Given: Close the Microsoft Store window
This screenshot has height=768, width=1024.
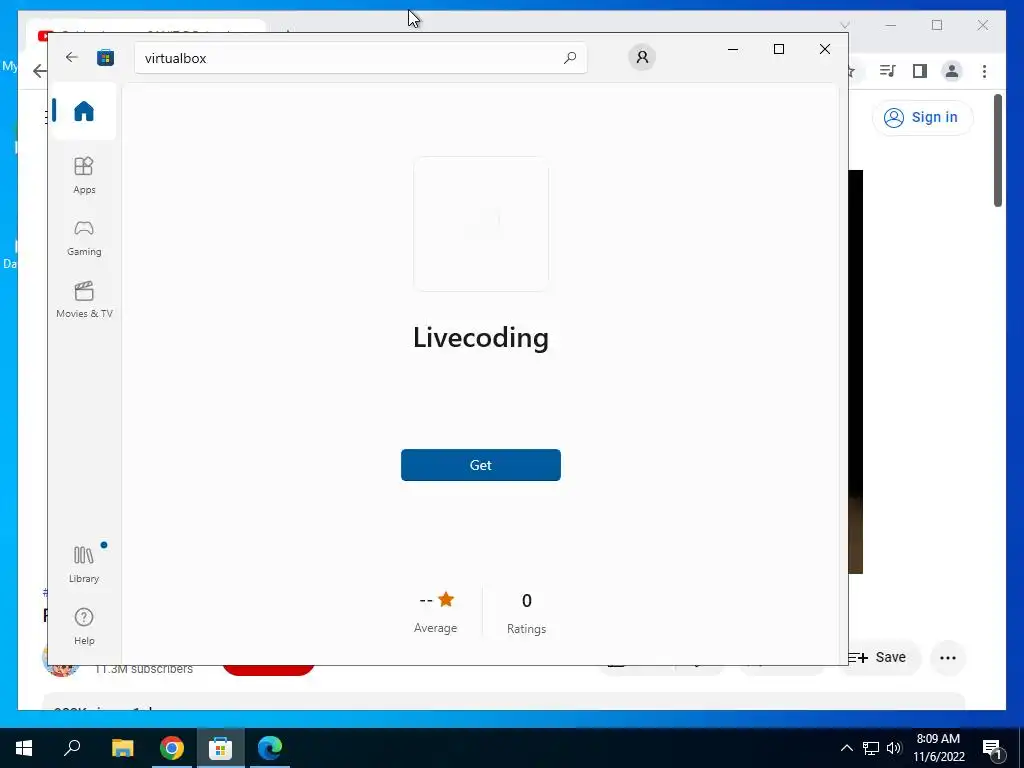Looking at the screenshot, I should pos(825,49).
